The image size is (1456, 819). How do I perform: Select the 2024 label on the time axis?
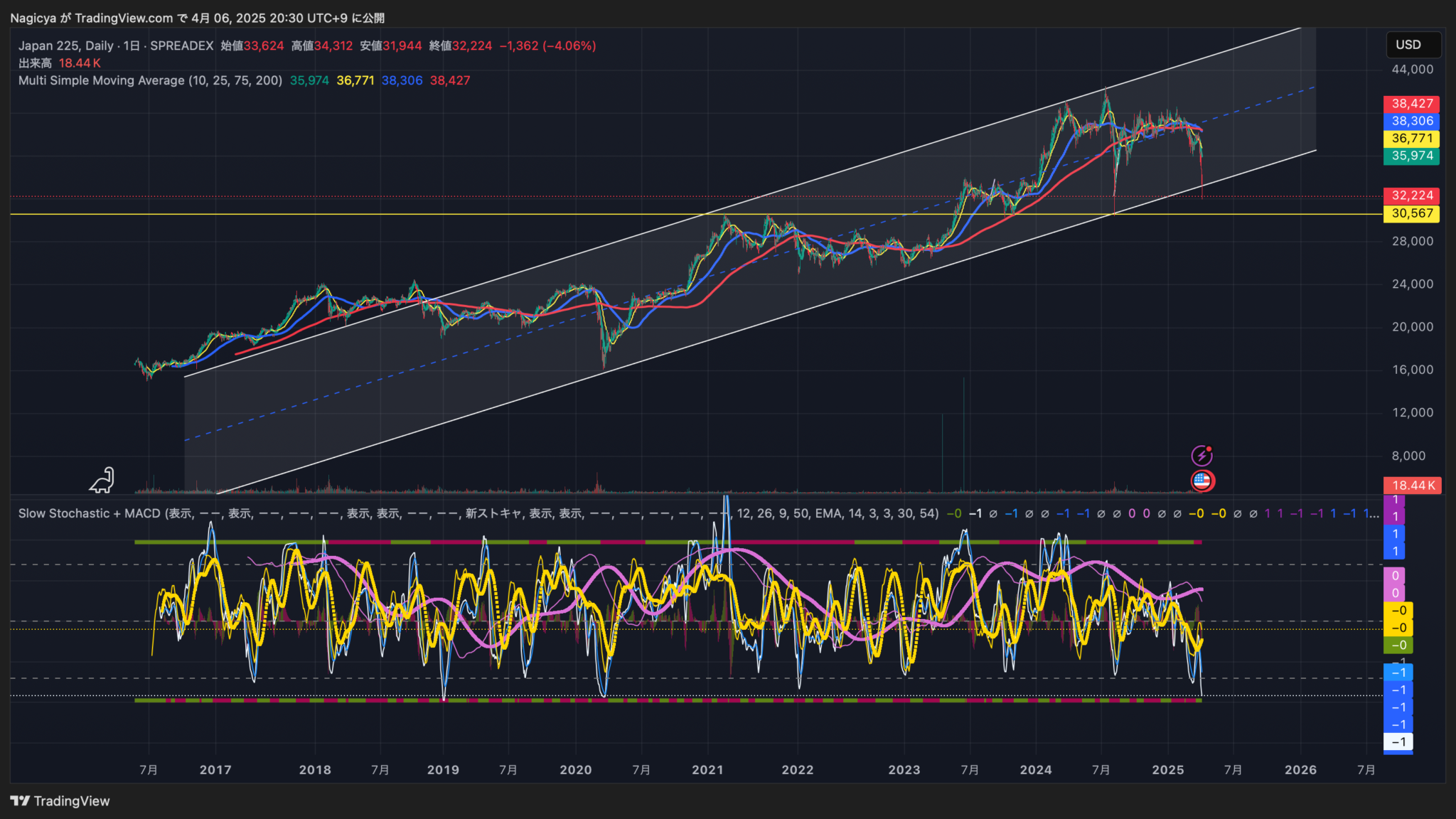pos(1037,770)
